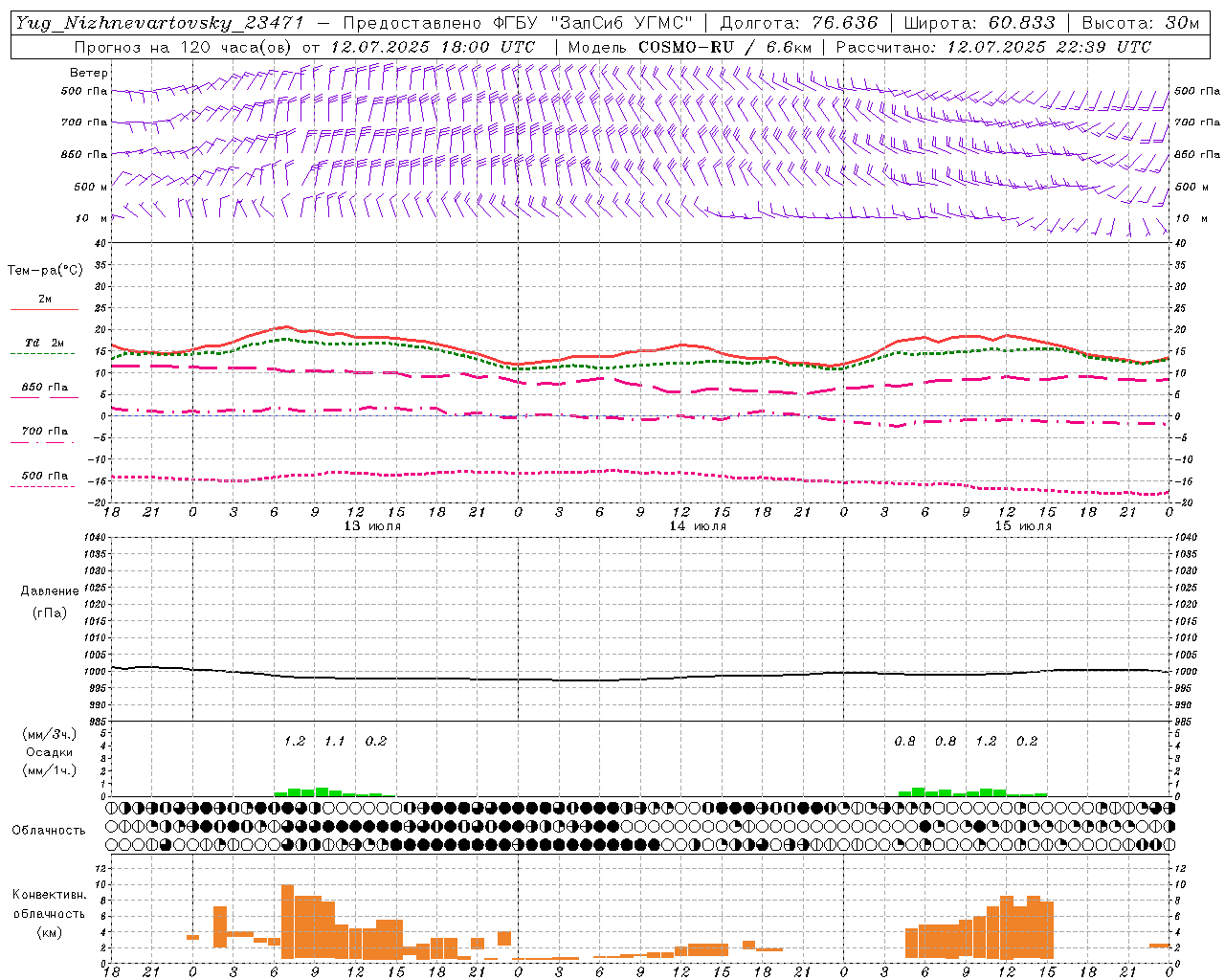Click the green dashed Td 2м legend line

click(42, 354)
